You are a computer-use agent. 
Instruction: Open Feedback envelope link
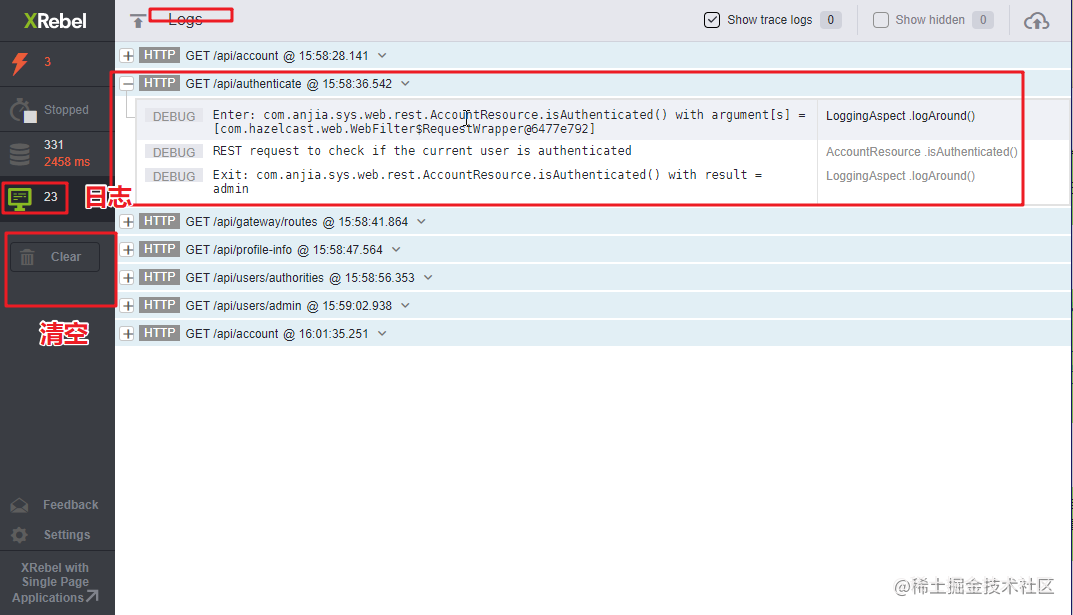point(55,505)
